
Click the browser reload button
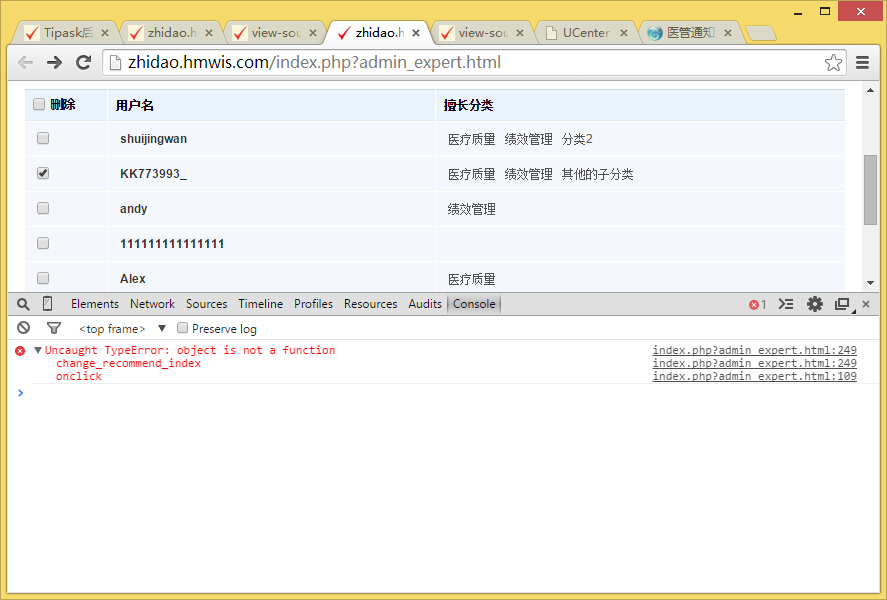coord(84,62)
